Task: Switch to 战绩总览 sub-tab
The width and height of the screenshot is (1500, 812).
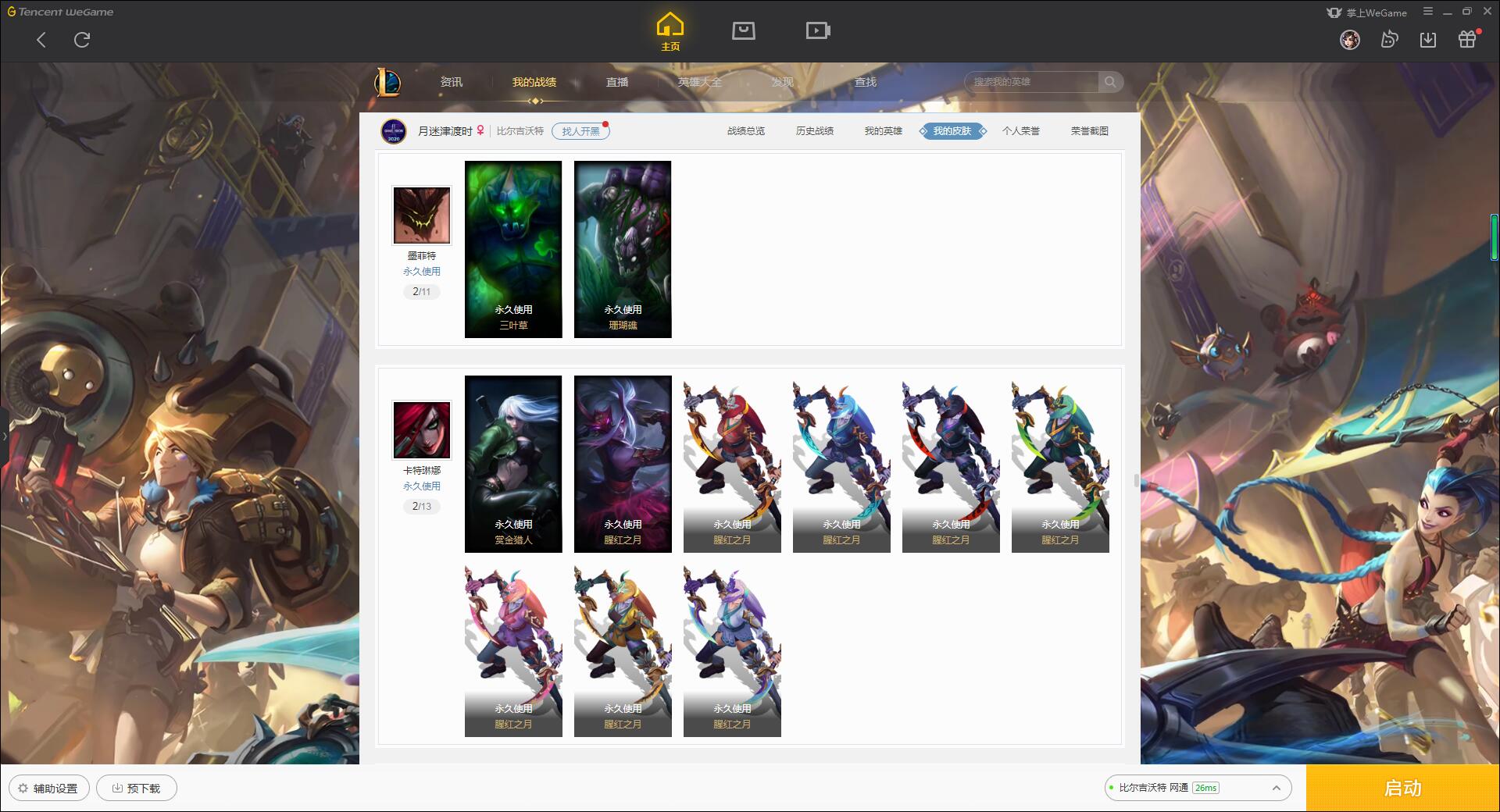Action: (x=746, y=131)
